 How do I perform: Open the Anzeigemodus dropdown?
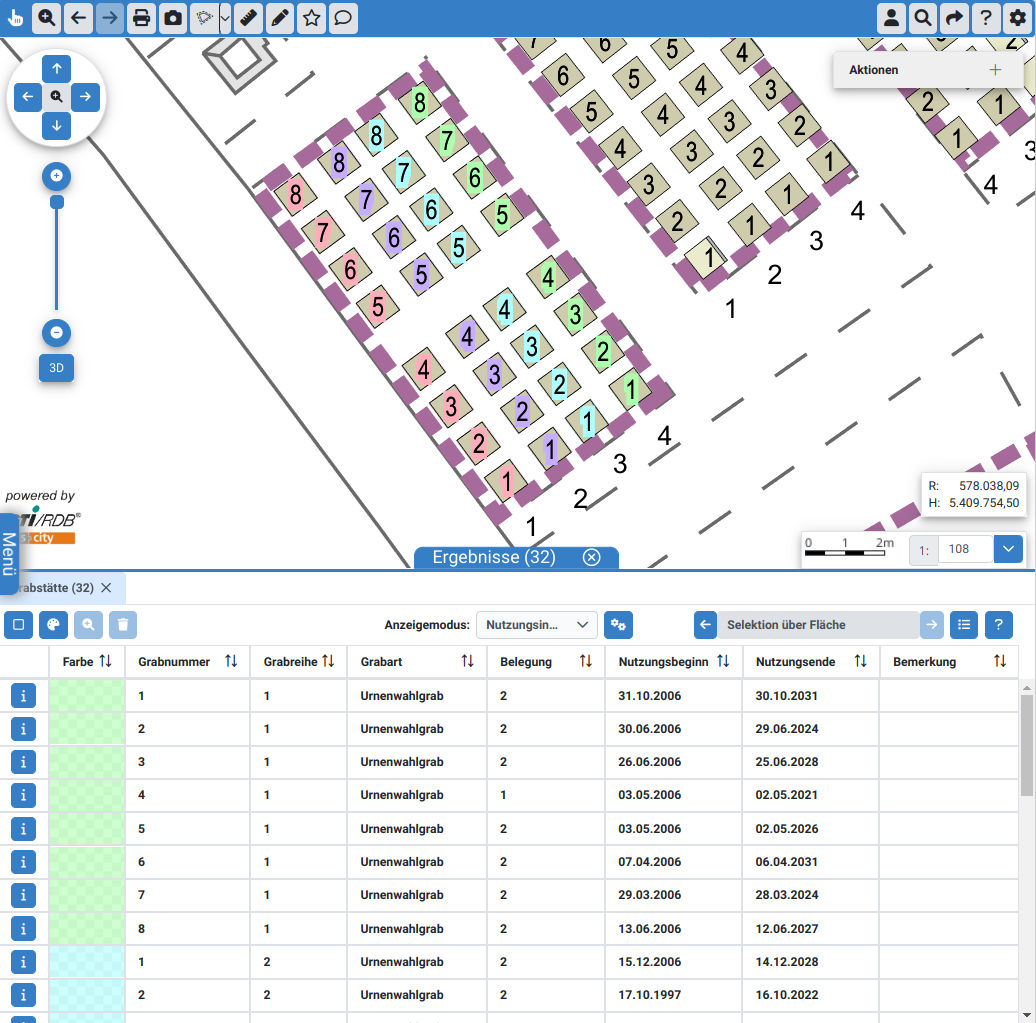tap(536, 625)
